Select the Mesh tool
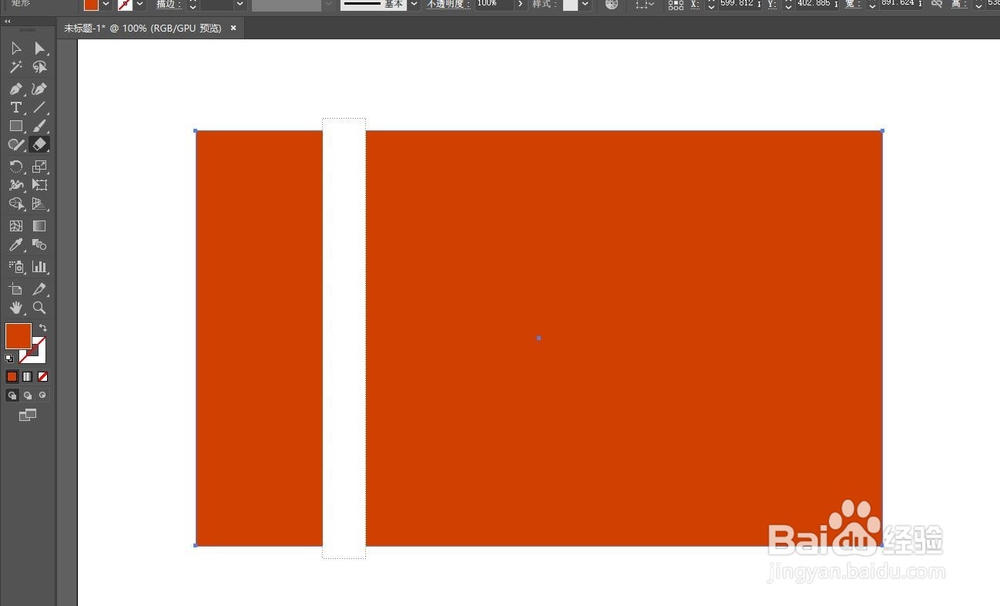 (x=16, y=226)
